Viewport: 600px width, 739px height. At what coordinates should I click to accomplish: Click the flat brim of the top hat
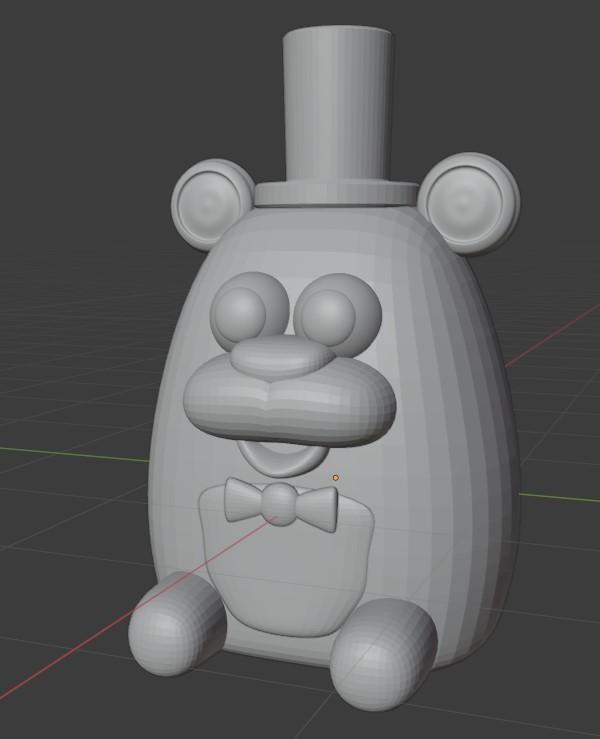pos(336,194)
